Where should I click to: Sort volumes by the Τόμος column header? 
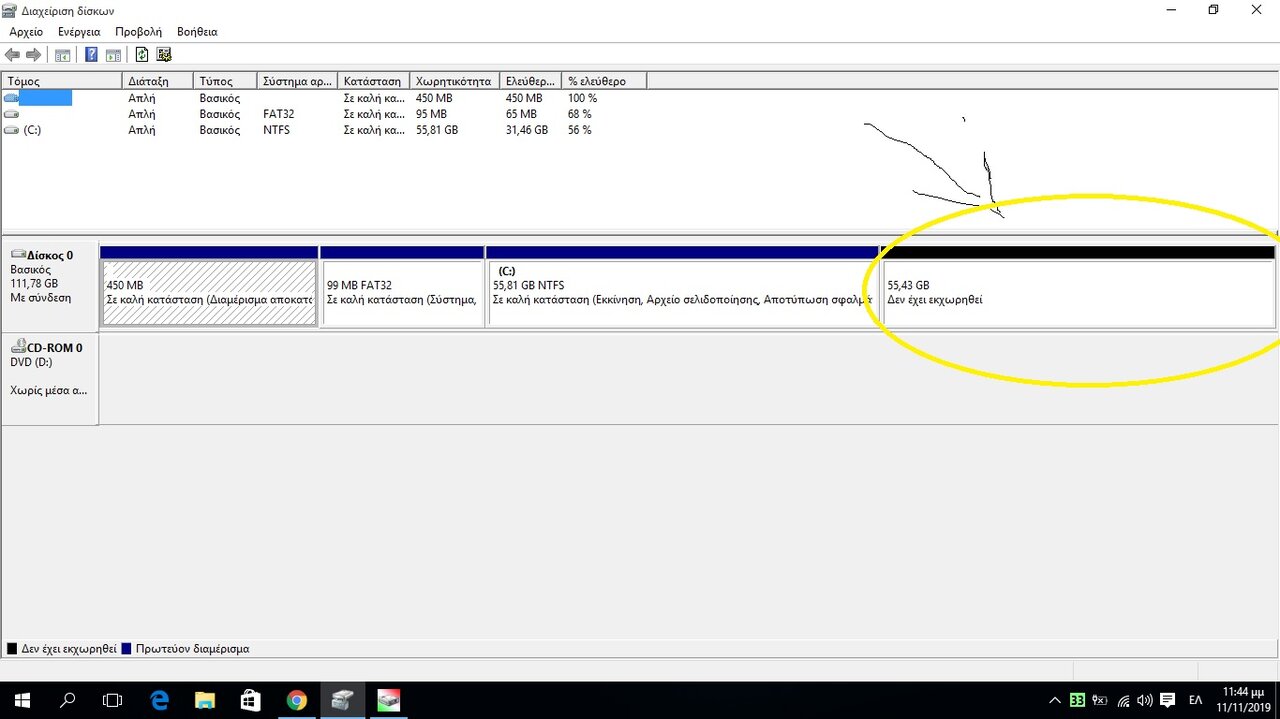62,81
